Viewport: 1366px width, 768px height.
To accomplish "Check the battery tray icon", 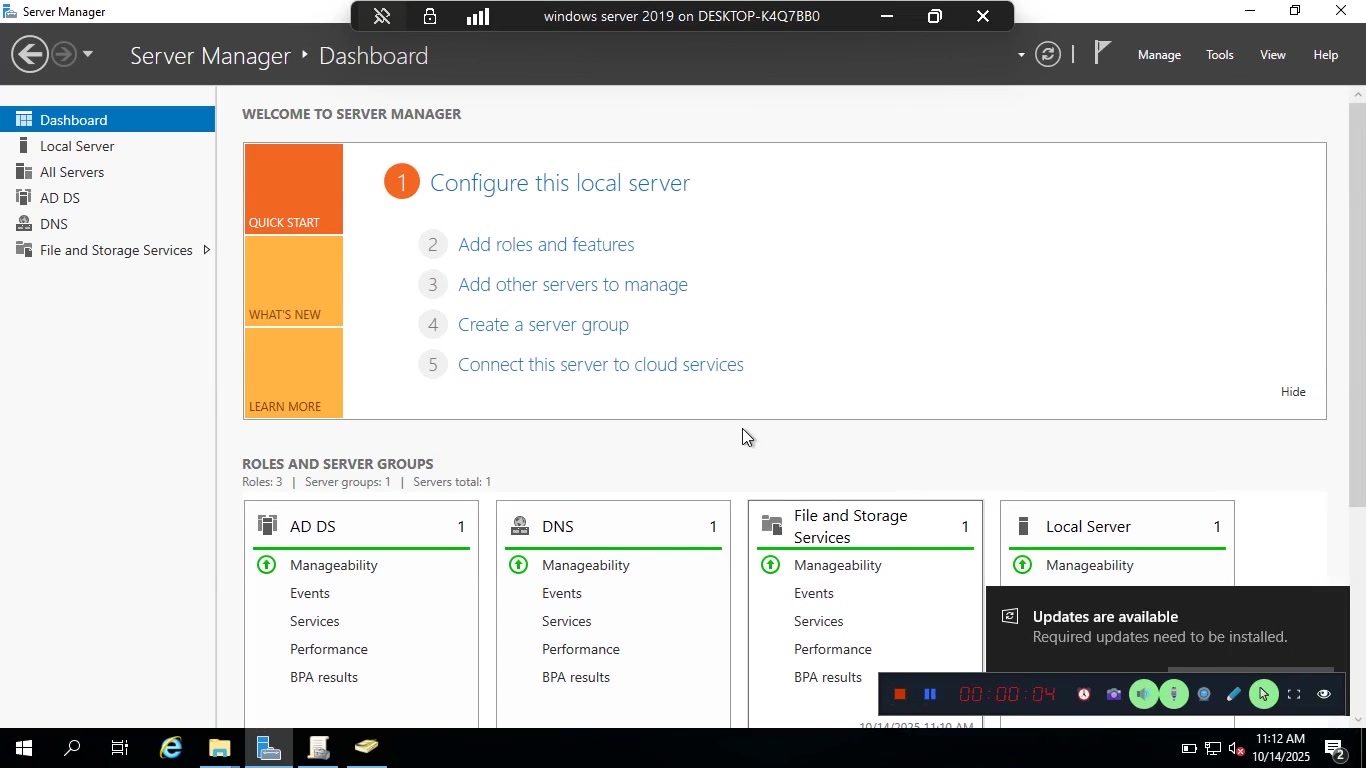I will (1189, 748).
